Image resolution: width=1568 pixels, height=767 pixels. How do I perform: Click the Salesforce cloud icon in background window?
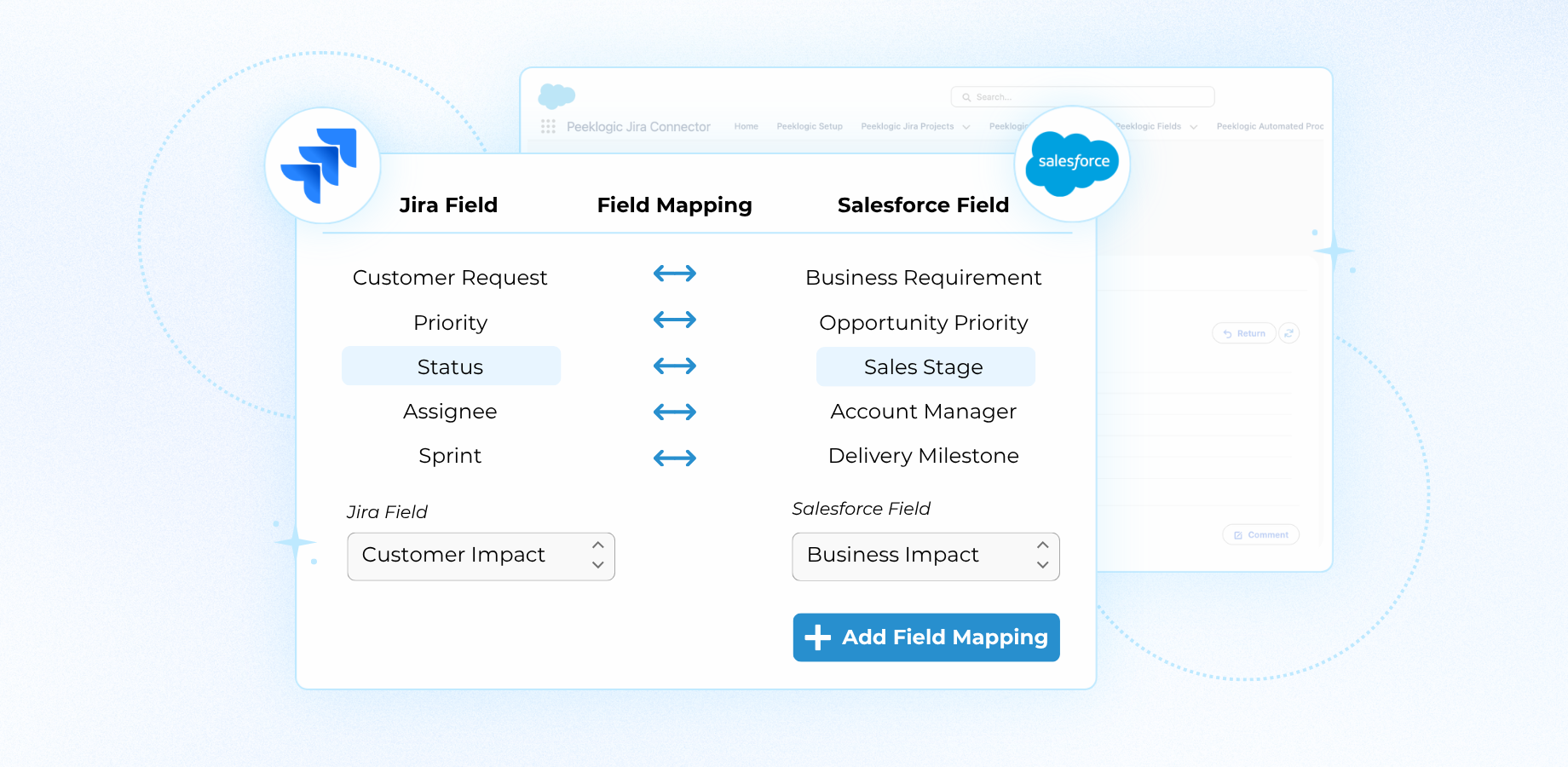556,96
